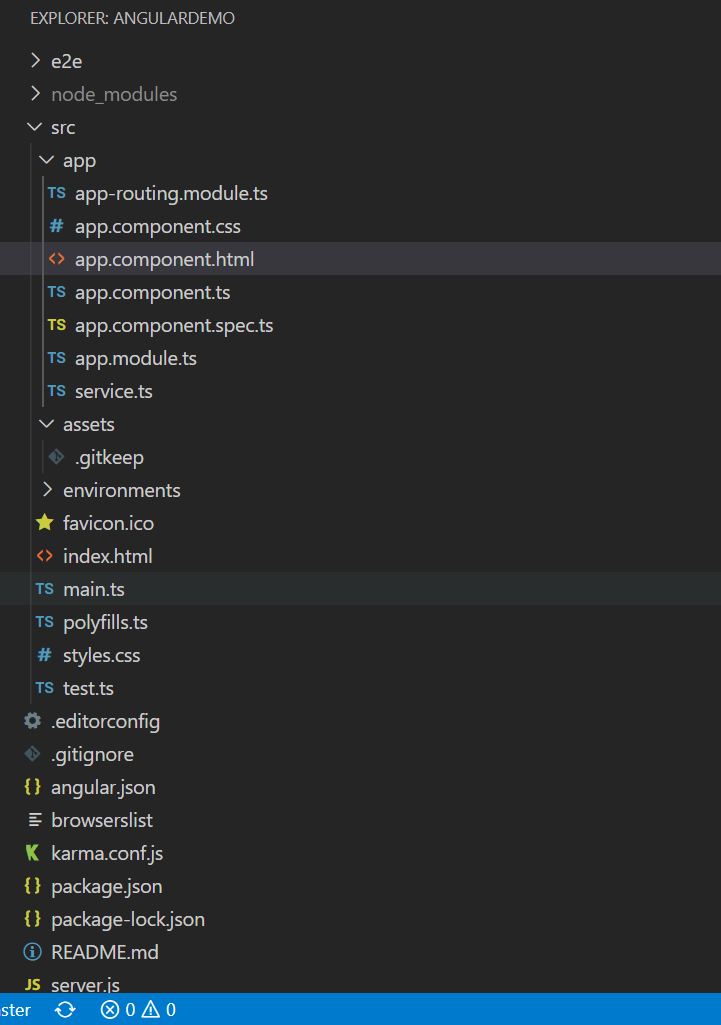Collapse the assets folder
Image resolution: width=721 pixels, height=1025 pixels.
(x=46, y=424)
